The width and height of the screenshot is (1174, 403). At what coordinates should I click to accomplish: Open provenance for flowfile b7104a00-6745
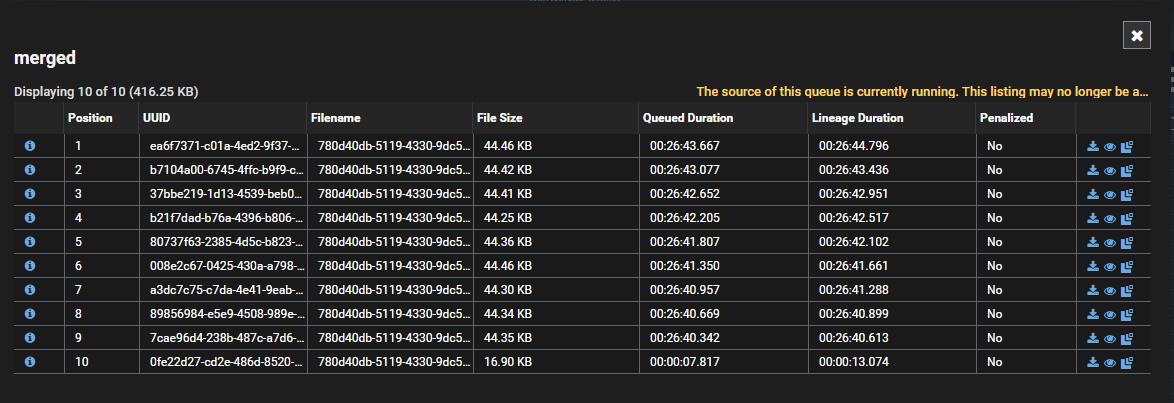pyautogui.click(x=1127, y=171)
